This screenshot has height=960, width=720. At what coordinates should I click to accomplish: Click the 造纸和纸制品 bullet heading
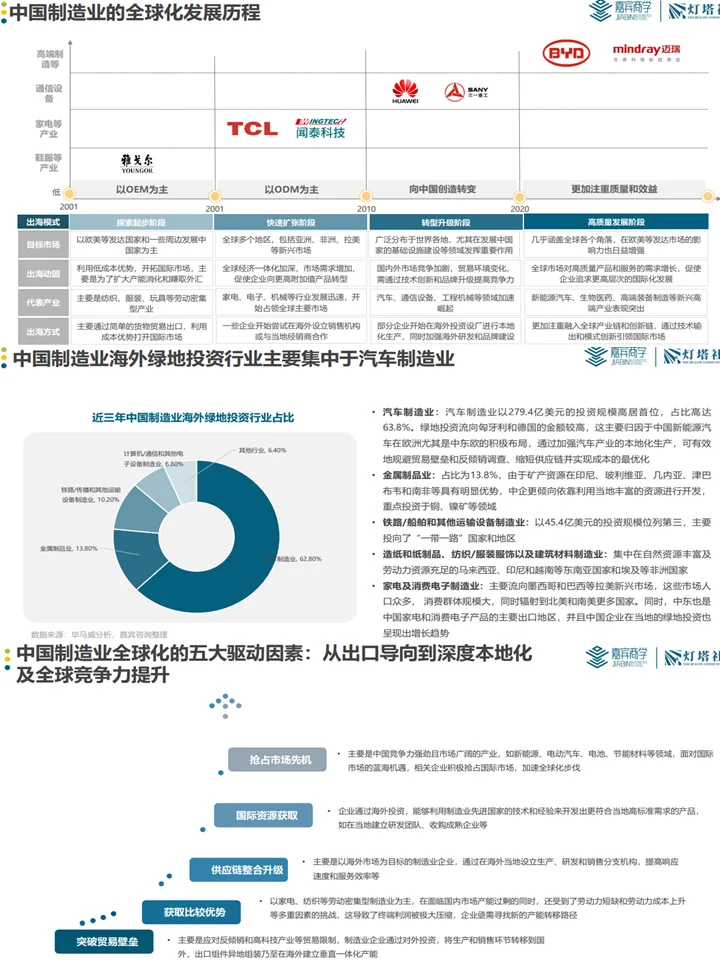coord(494,554)
